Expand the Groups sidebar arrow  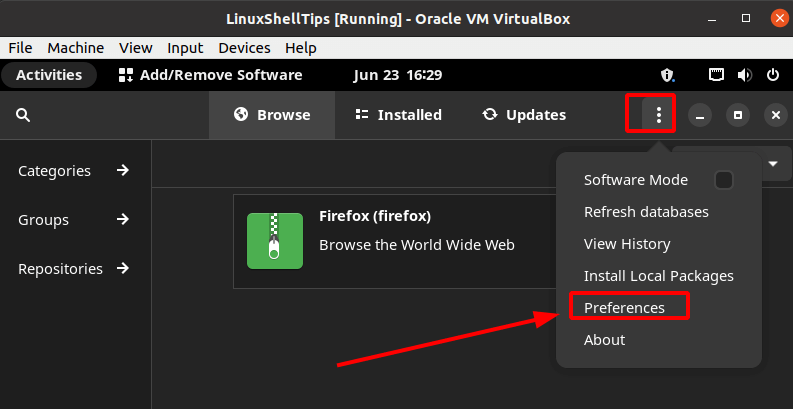coord(122,219)
